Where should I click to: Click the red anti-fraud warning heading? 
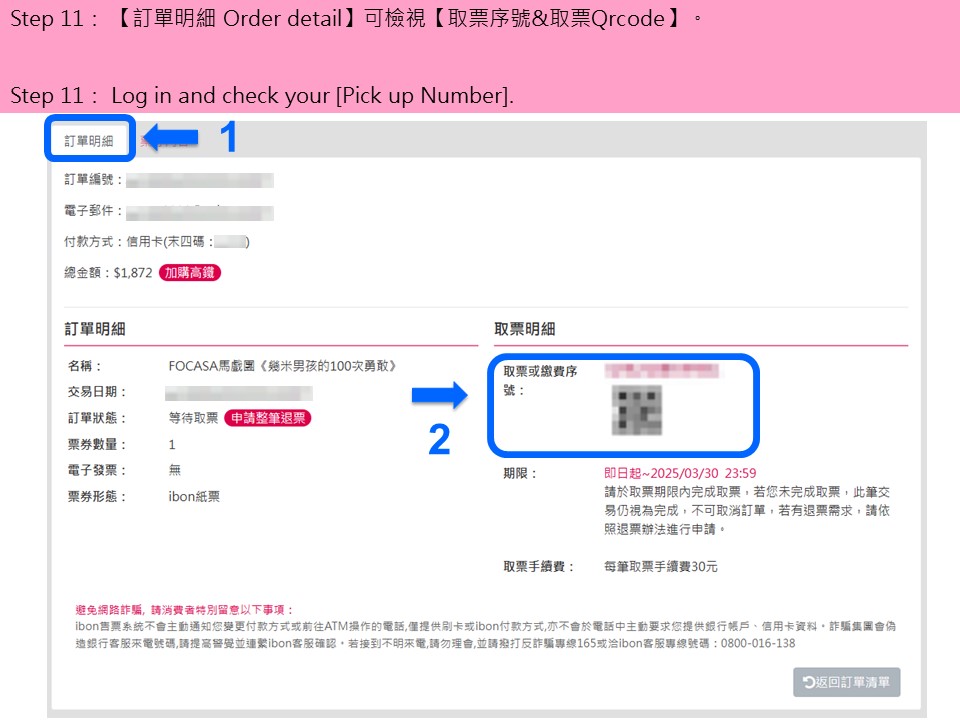click(184, 610)
